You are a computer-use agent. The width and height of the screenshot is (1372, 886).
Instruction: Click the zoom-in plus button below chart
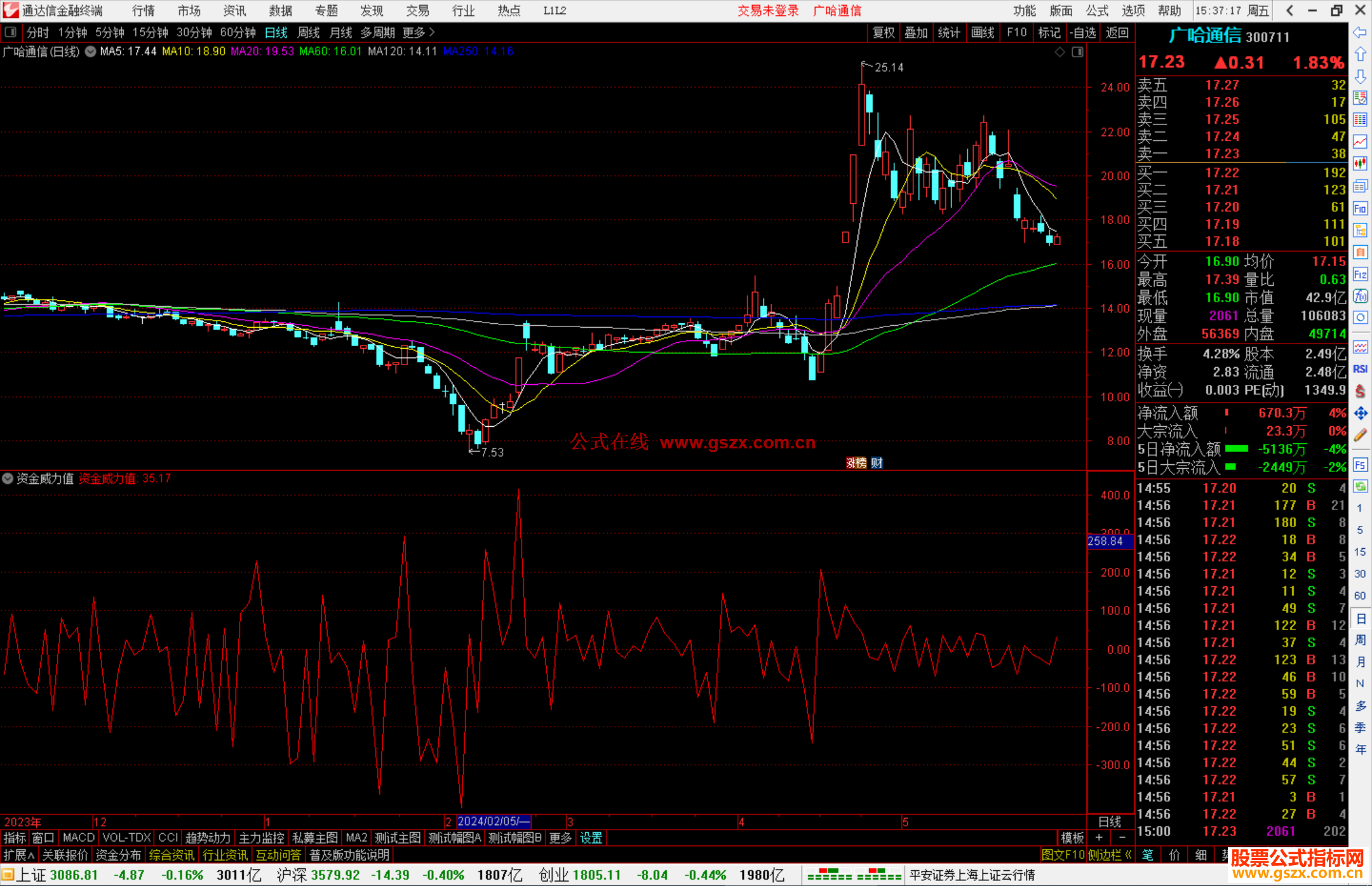[1100, 838]
